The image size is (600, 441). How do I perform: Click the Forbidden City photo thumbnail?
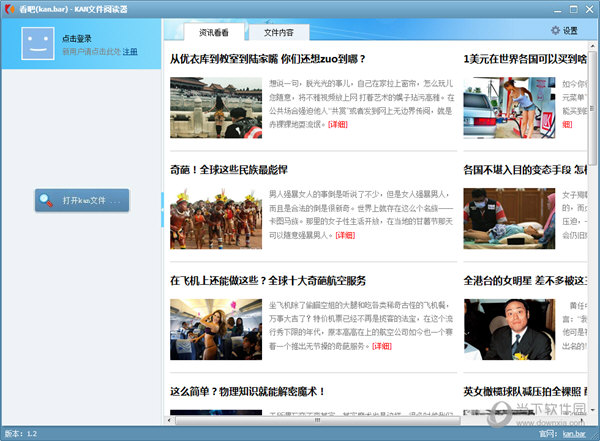tap(216, 108)
